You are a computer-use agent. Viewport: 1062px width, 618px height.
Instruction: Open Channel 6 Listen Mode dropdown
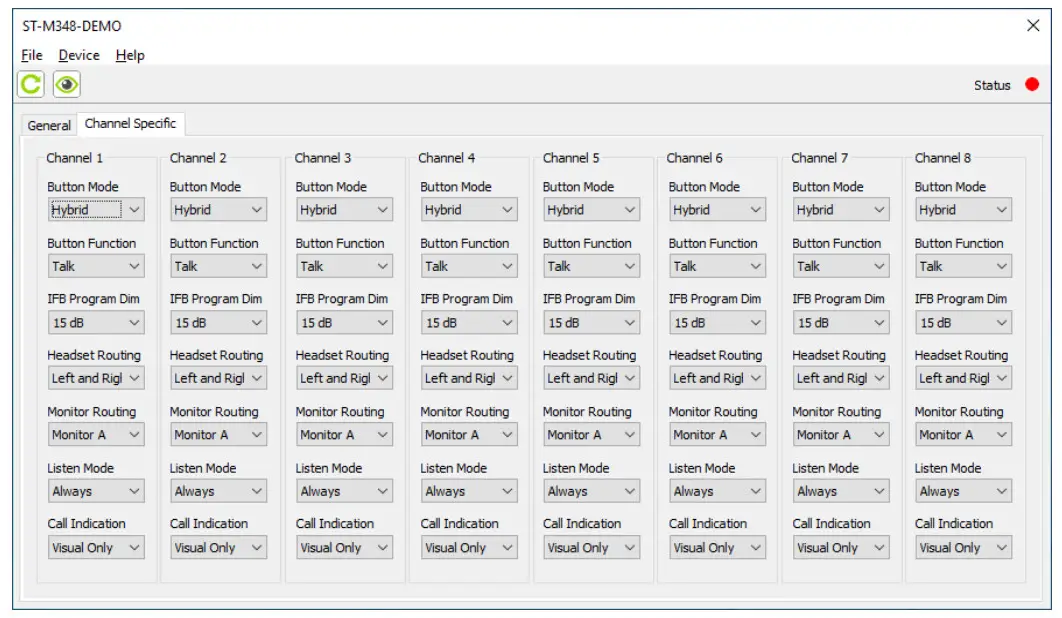pyautogui.click(x=717, y=491)
